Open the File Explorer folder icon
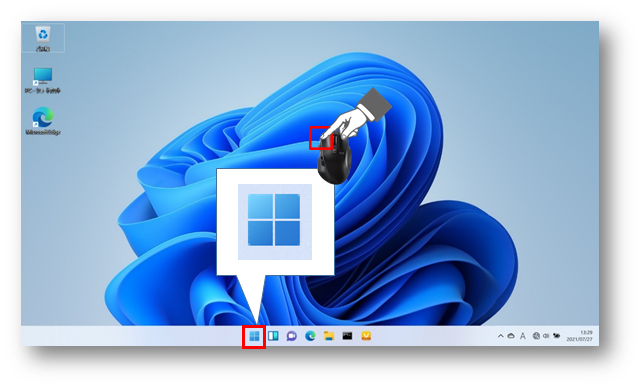Image resolution: width=641 pixels, height=388 pixels. pos(329,336)
